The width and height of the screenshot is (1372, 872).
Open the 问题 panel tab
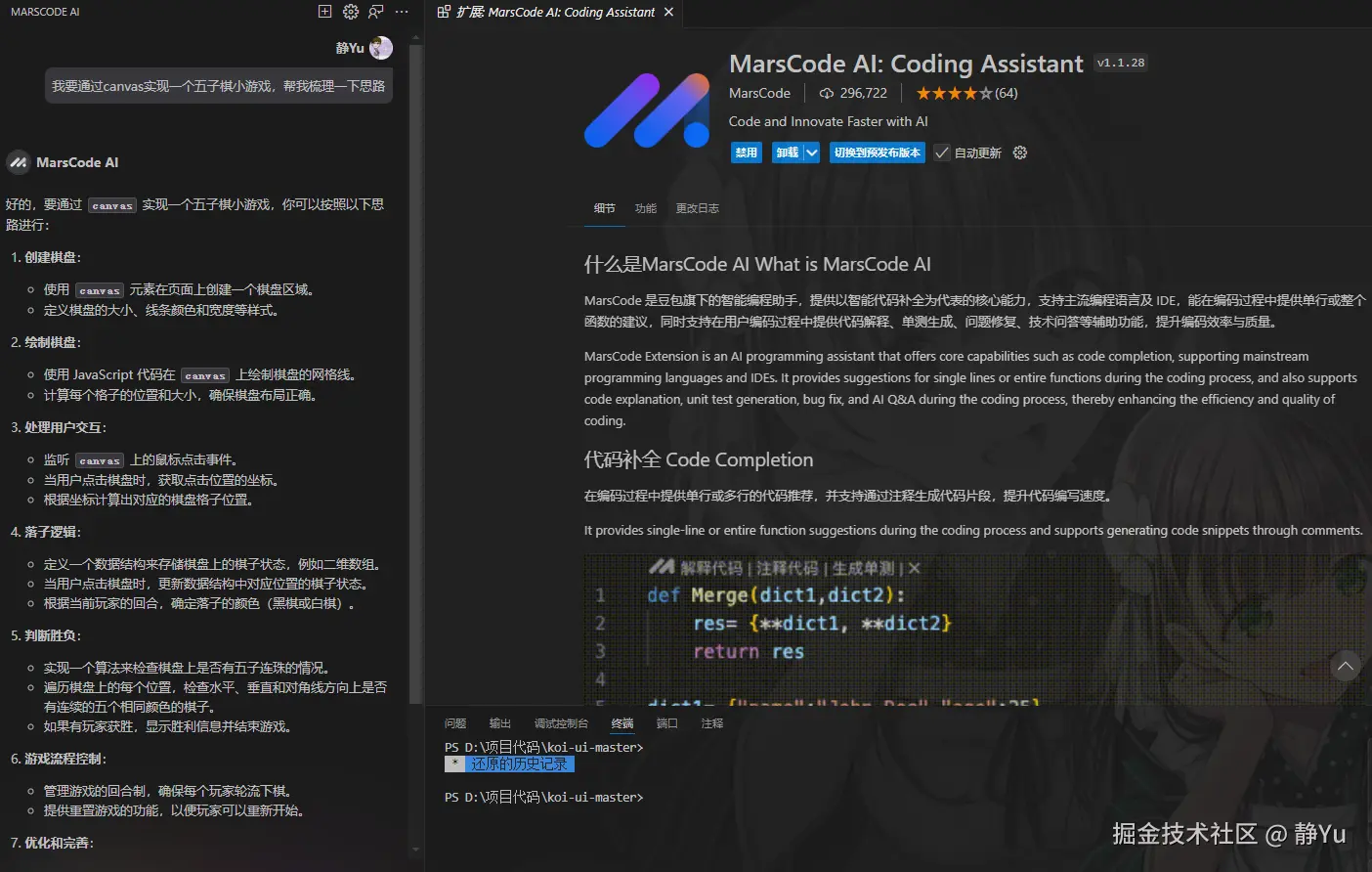click(455, 723)
